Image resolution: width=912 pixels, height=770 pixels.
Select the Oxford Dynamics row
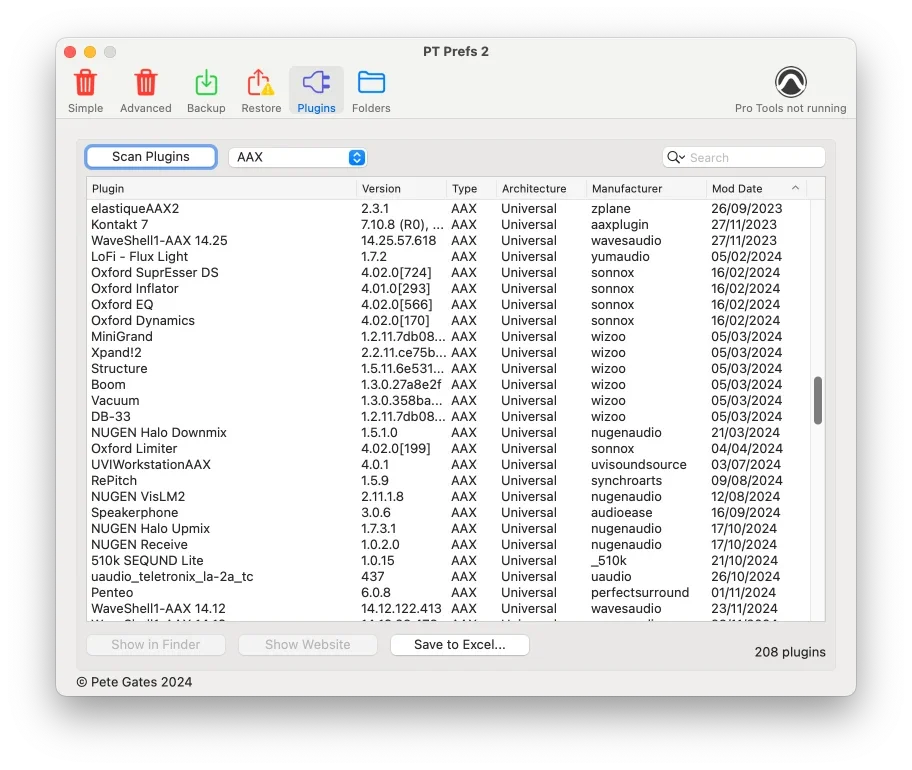448,320
